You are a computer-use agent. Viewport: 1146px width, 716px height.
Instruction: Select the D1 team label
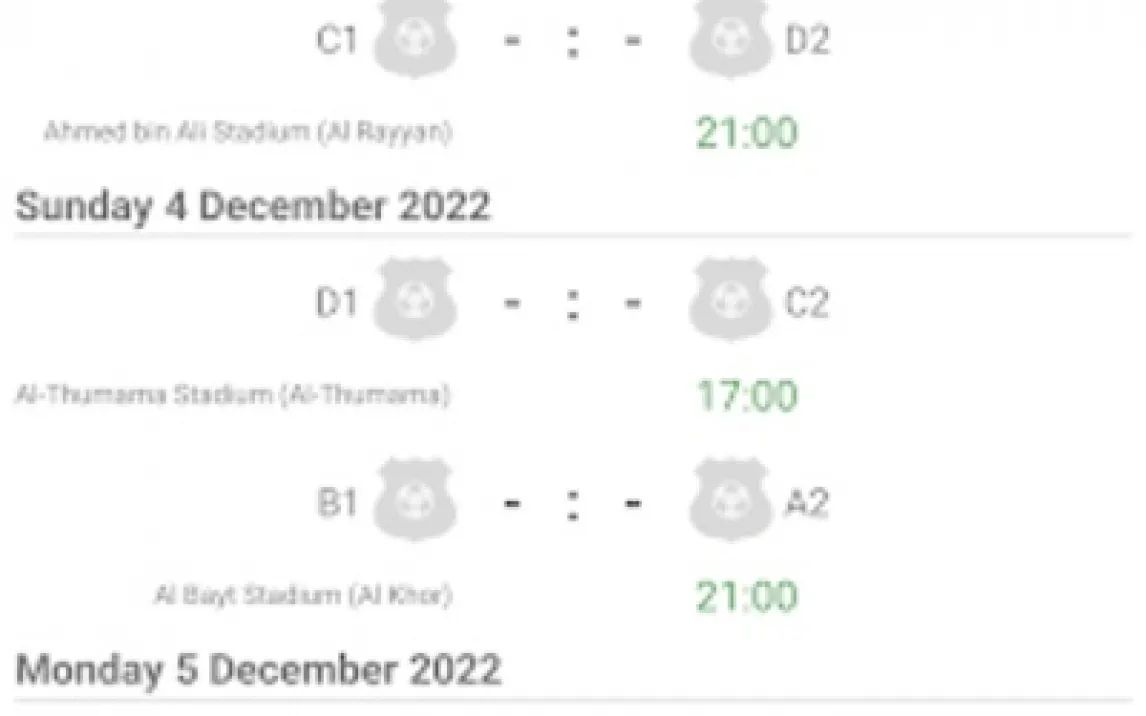point(336,303)
